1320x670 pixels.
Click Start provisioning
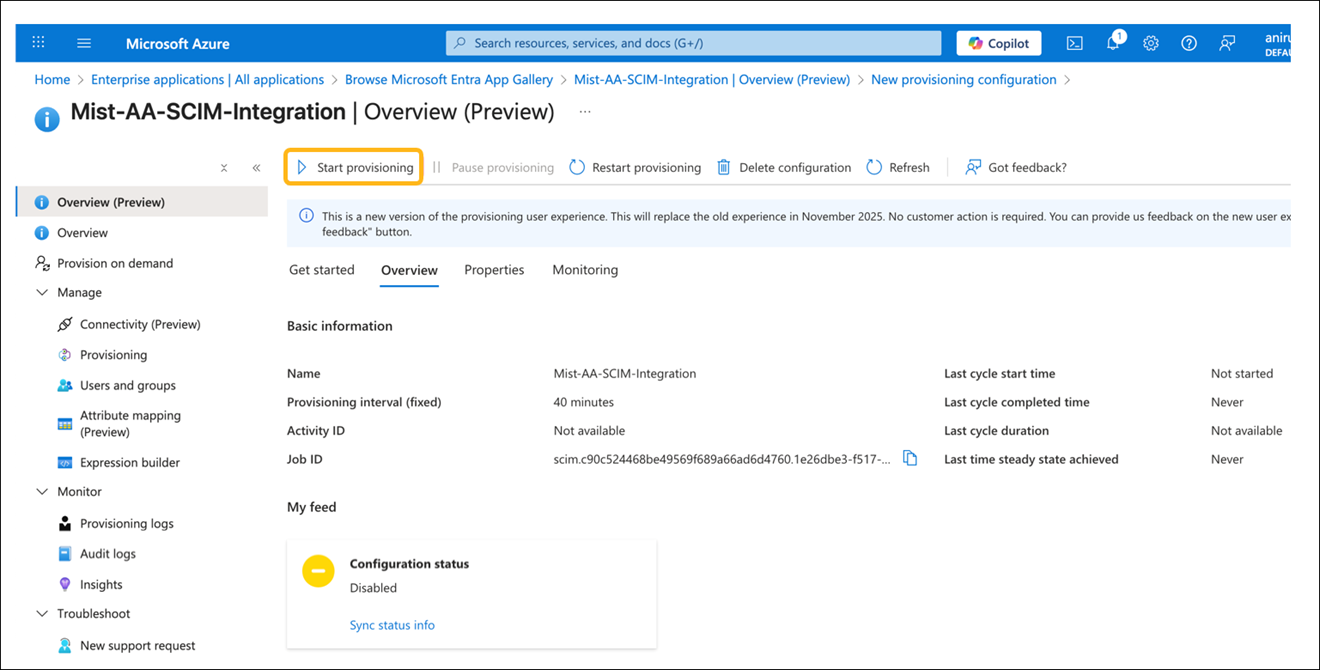point(353,166)
